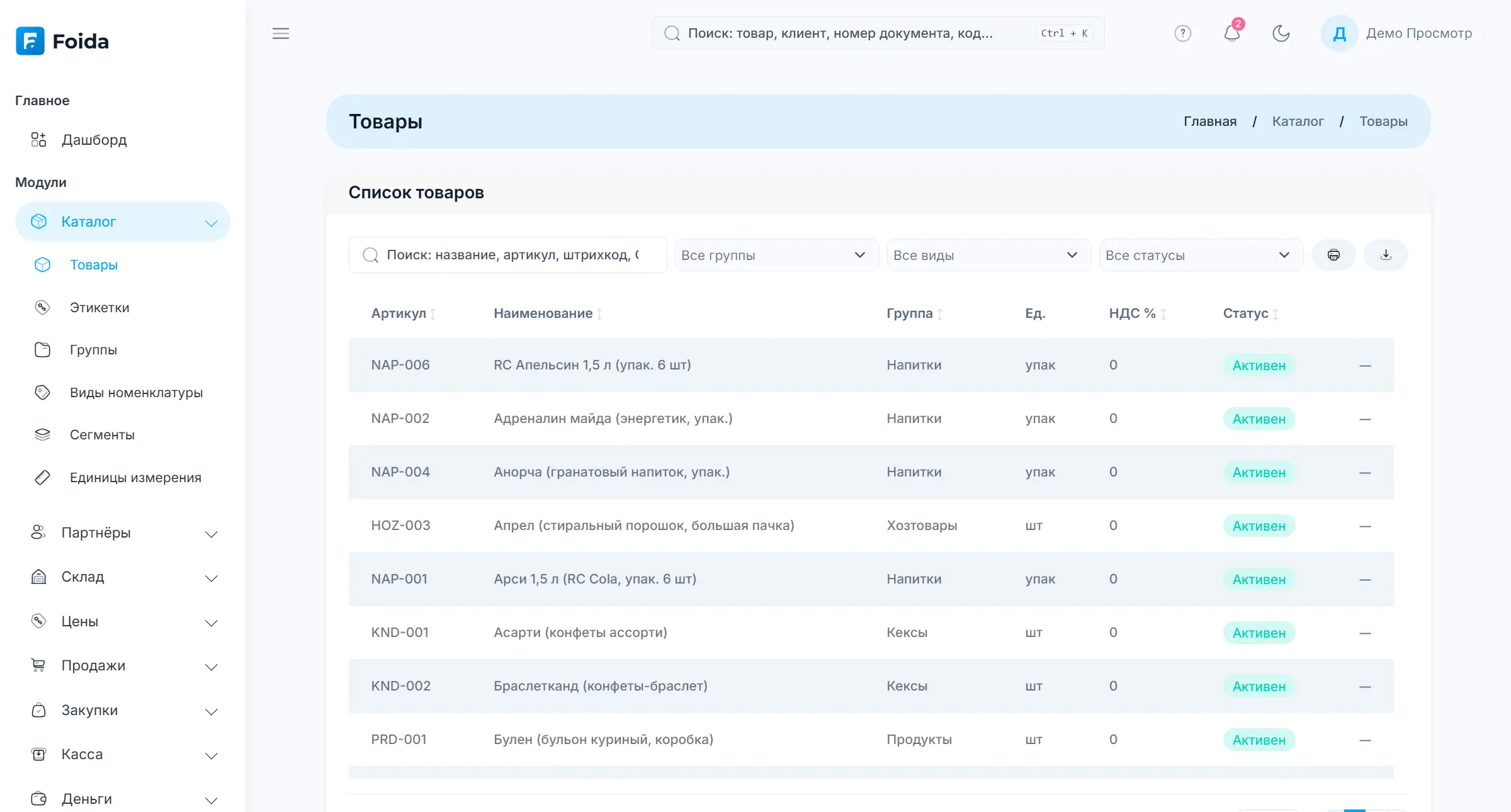Select row NAP-006
The width and height of the screenshot is (1511, 812).
(x=871, y=365)
